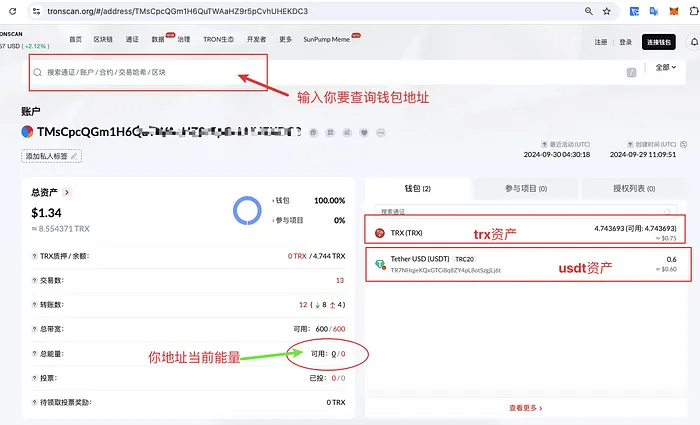
Task: Click the help icon beside 最近活动 (UTC)
Action: point(544,145)
